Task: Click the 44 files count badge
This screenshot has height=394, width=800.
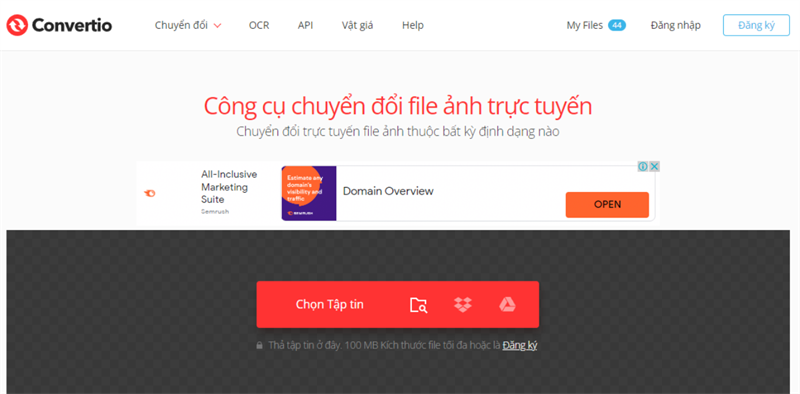Action: pos(617,25)
